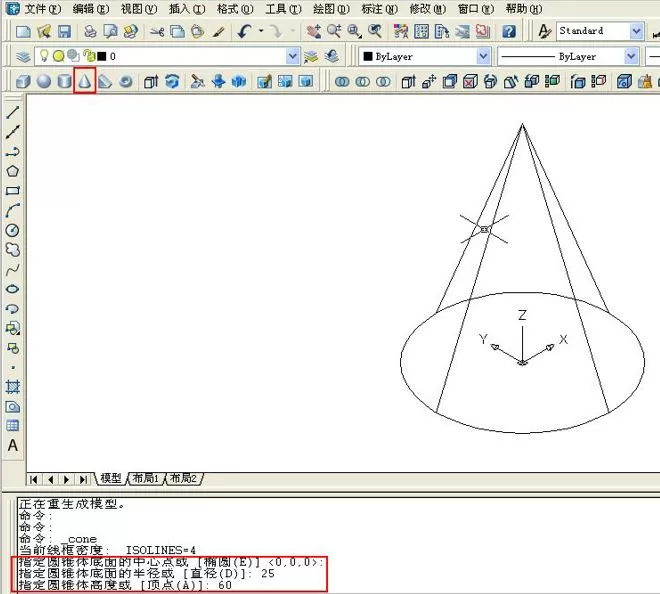Select the Line draw tool
This screenshot has width=660, height=594.
(x=13, y=112)
